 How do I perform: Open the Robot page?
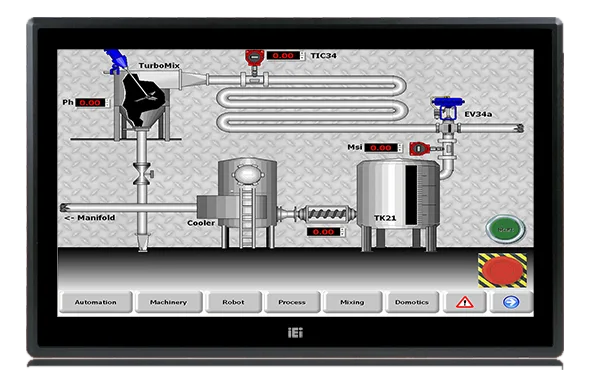(x=233, y=302)
